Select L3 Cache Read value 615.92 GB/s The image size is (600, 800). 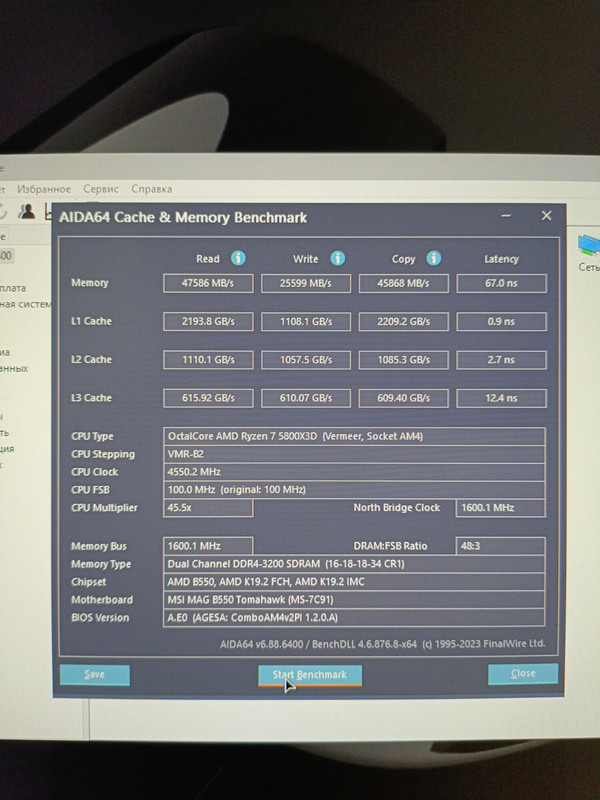(208, 398)
